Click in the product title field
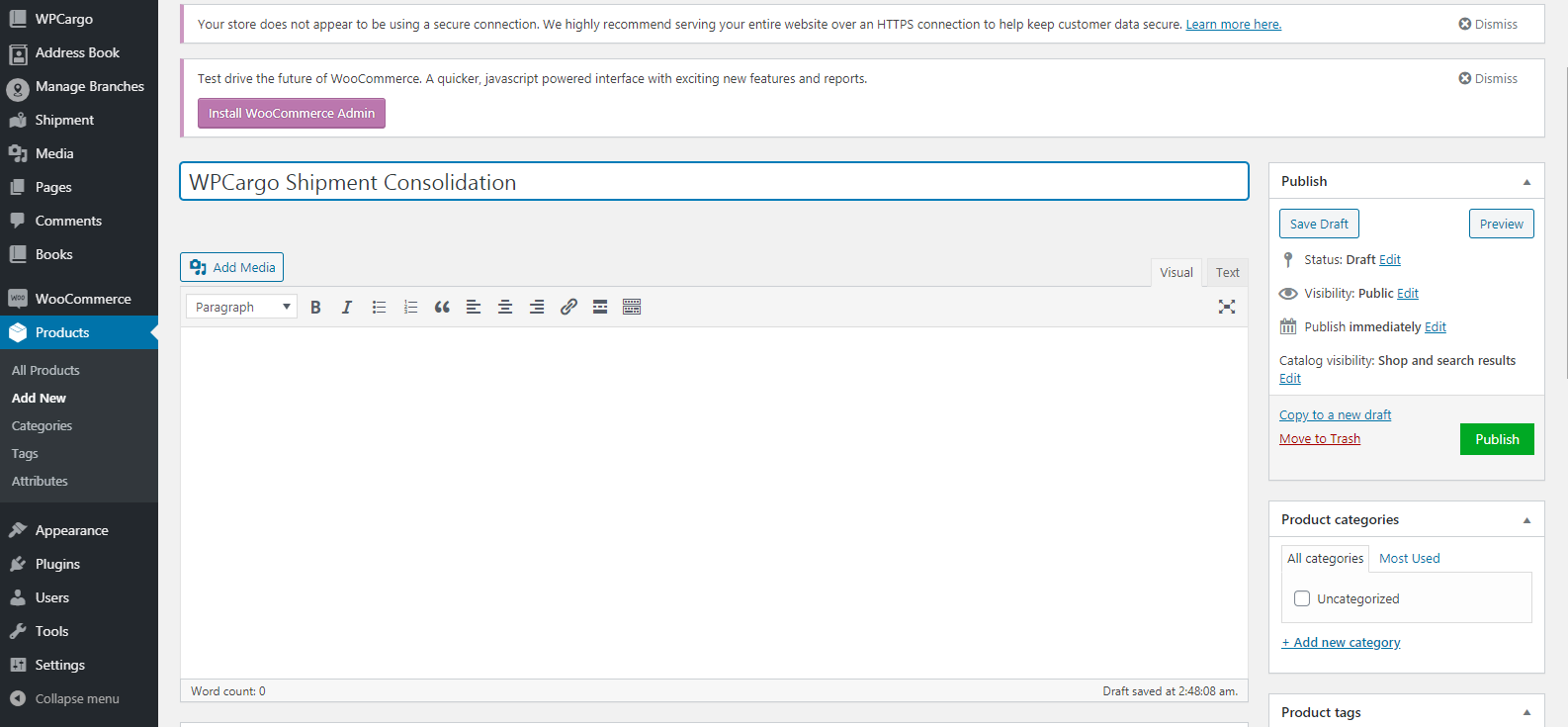The image size is (1568, 727). click(713, 182)
